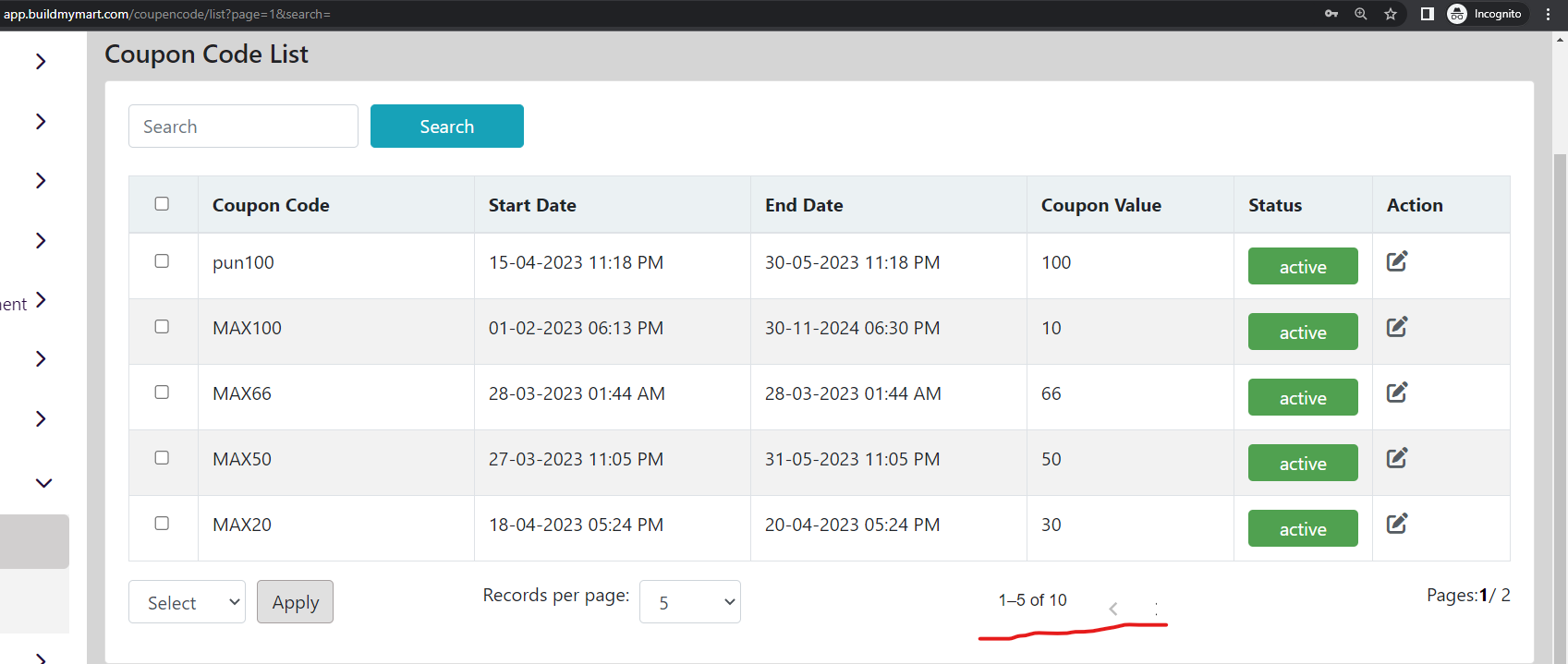The height and width of the screenshot is (664, 1568).
Task: Check the pun100 row checkbox
Action: coord(162,260)
